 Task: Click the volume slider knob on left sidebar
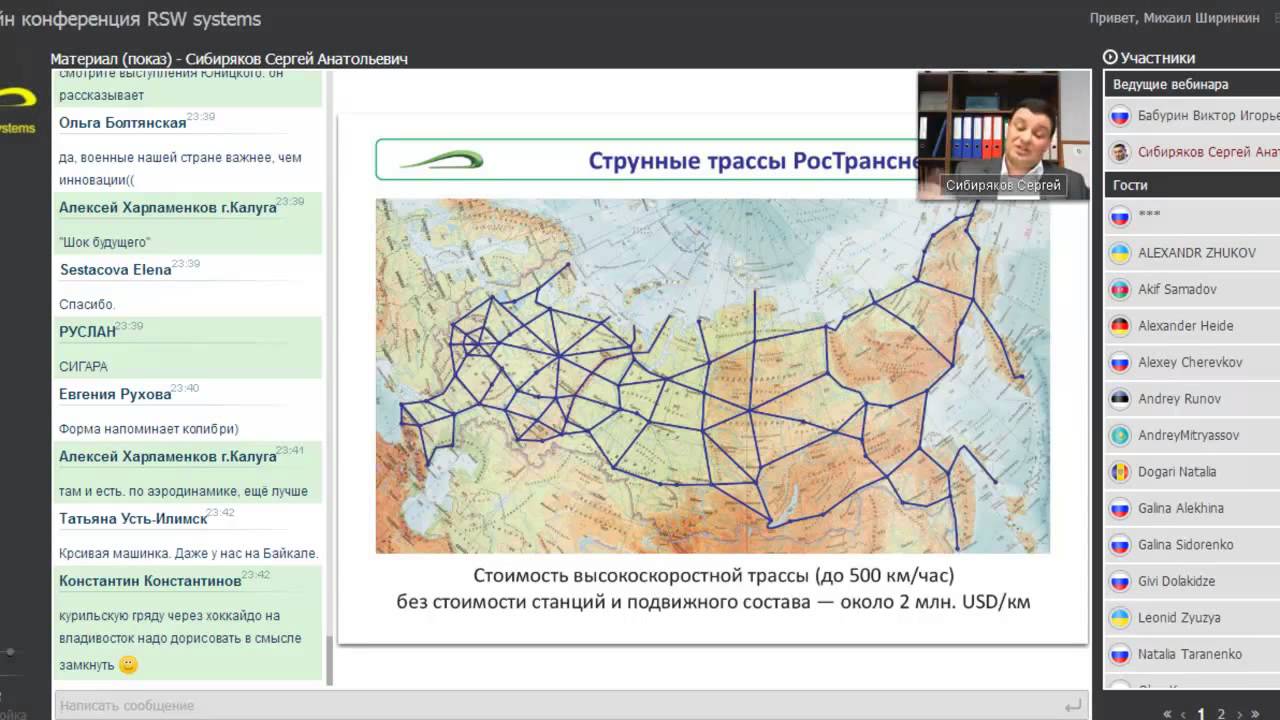(10, 651)
